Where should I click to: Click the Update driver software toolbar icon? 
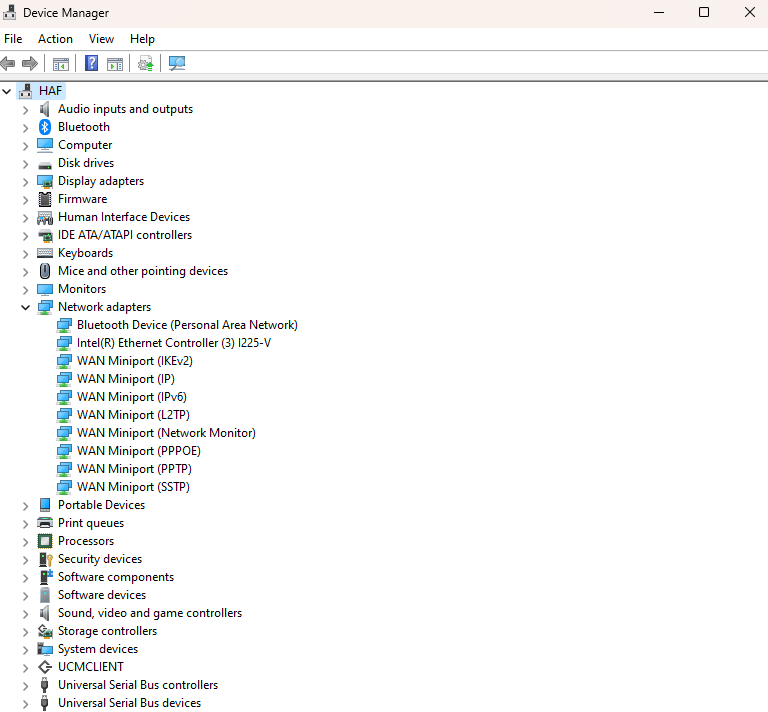coord(145,64)
